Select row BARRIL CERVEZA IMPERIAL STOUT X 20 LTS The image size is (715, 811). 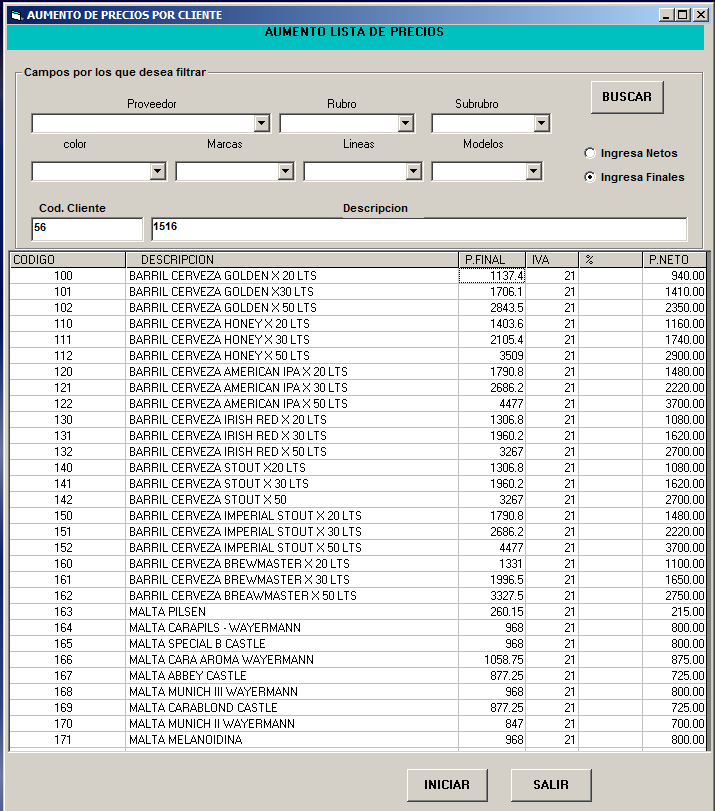(358, 516)
